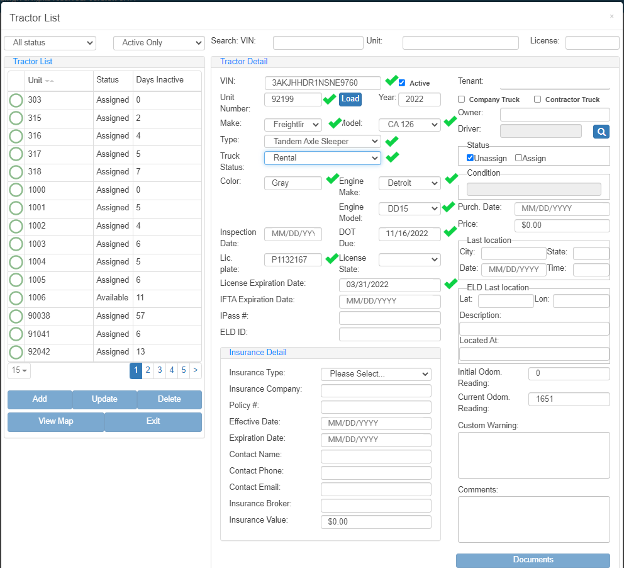Toggle the Unassign status checkbox
Viewport: 624px width, 568px height.
[470, 158]
